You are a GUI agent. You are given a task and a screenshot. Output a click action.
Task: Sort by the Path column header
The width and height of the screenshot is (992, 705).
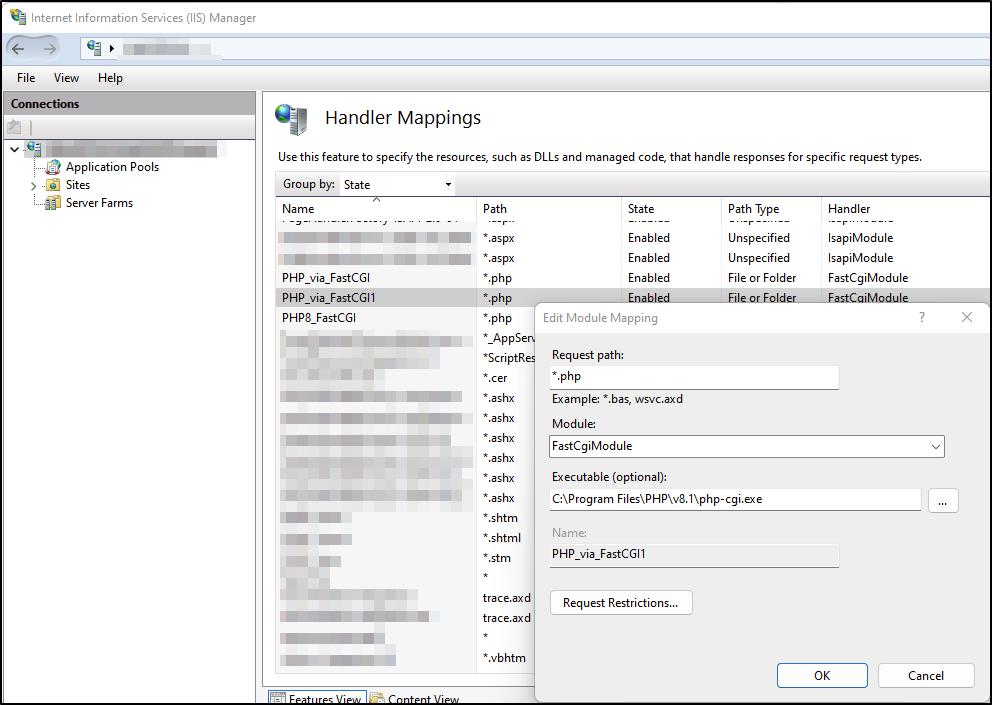pyautogui.click(x=549, y=209)
